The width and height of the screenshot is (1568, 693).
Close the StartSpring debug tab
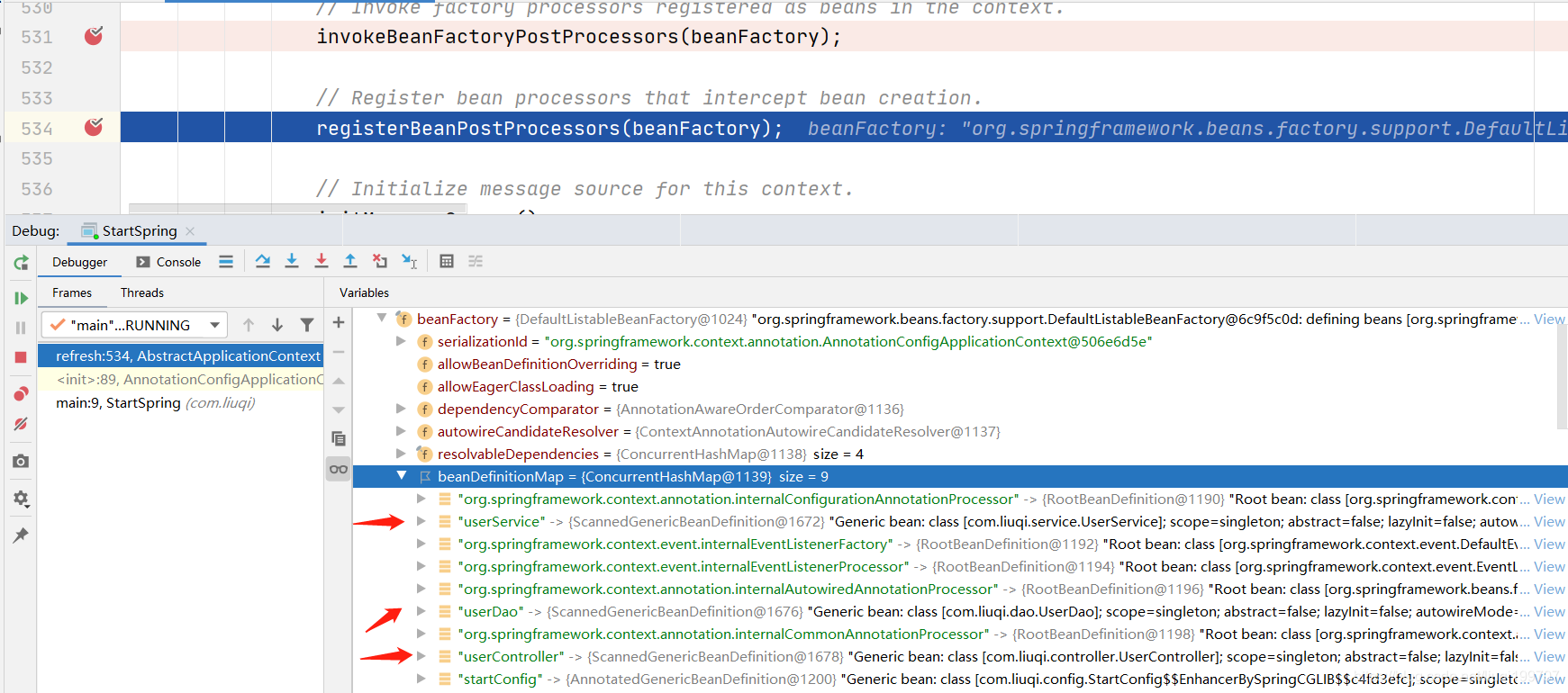coord(190,231)
